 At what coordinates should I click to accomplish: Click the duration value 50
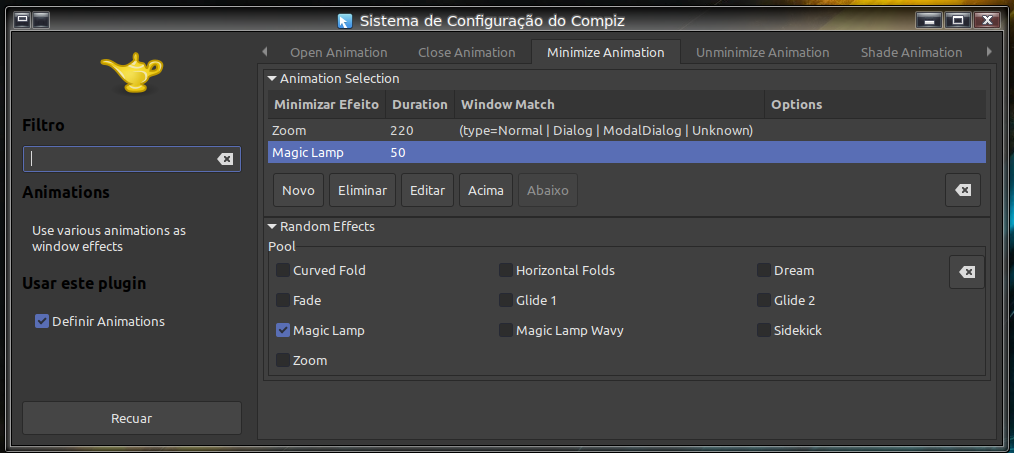coord(398,153)
